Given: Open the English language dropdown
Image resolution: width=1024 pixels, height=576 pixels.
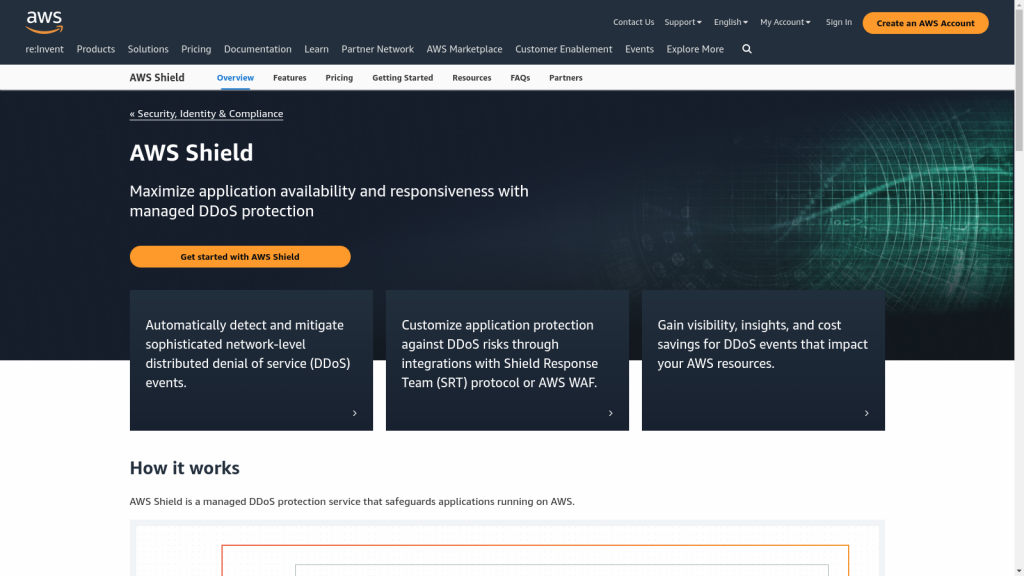Looking at the screenshot, I should 729,21.
